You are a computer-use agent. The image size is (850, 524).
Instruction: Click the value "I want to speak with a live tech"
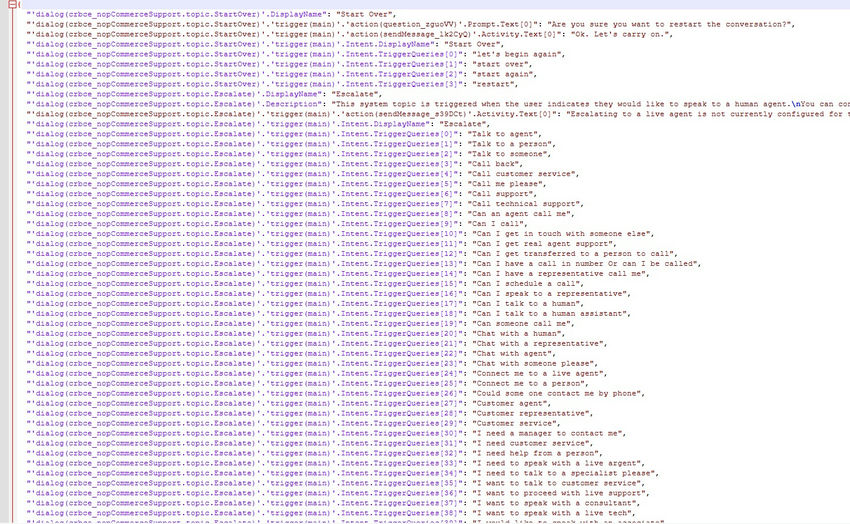click(553, 513)
